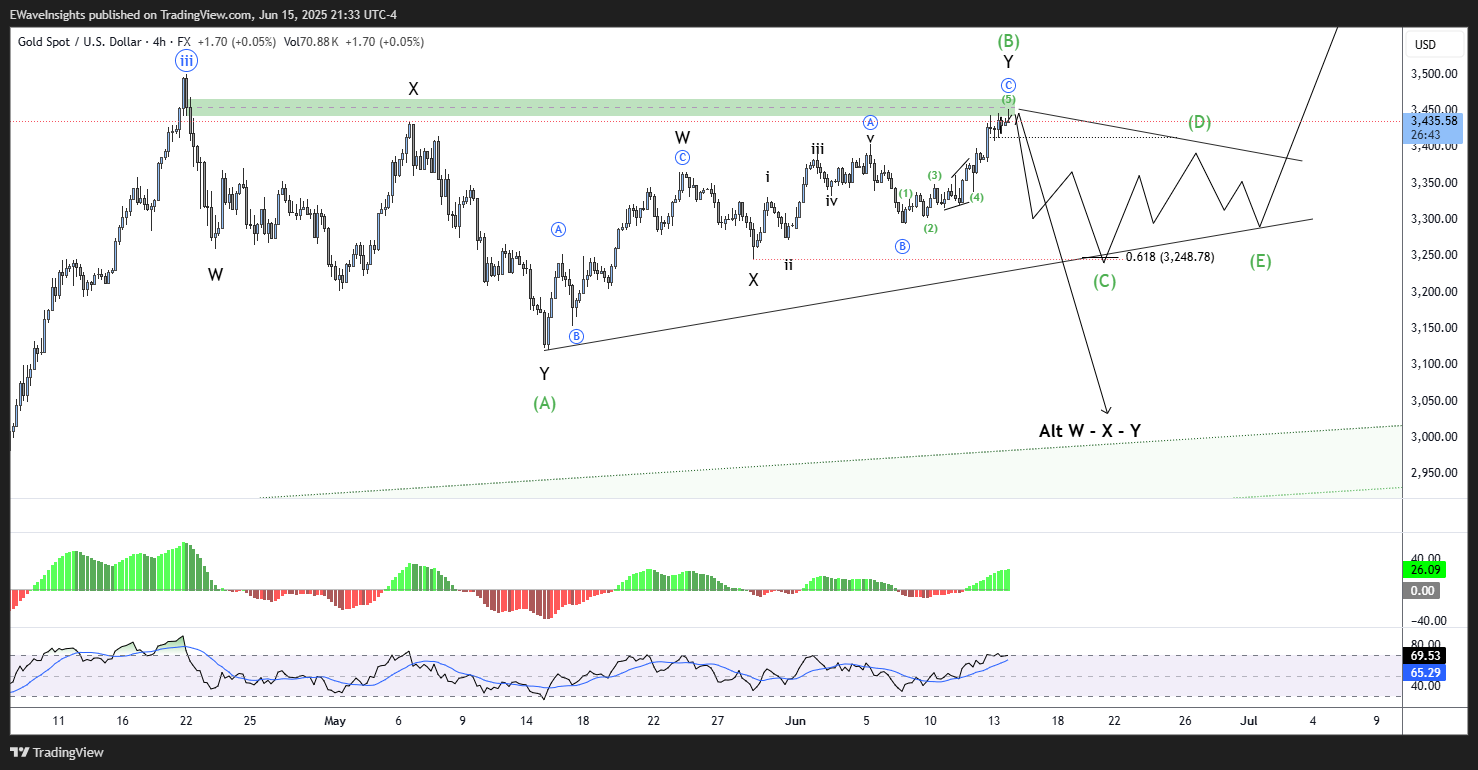The image size is (1478, 770).
Task: Click the Jul label on the date axis
Action: coord(1248,721)
